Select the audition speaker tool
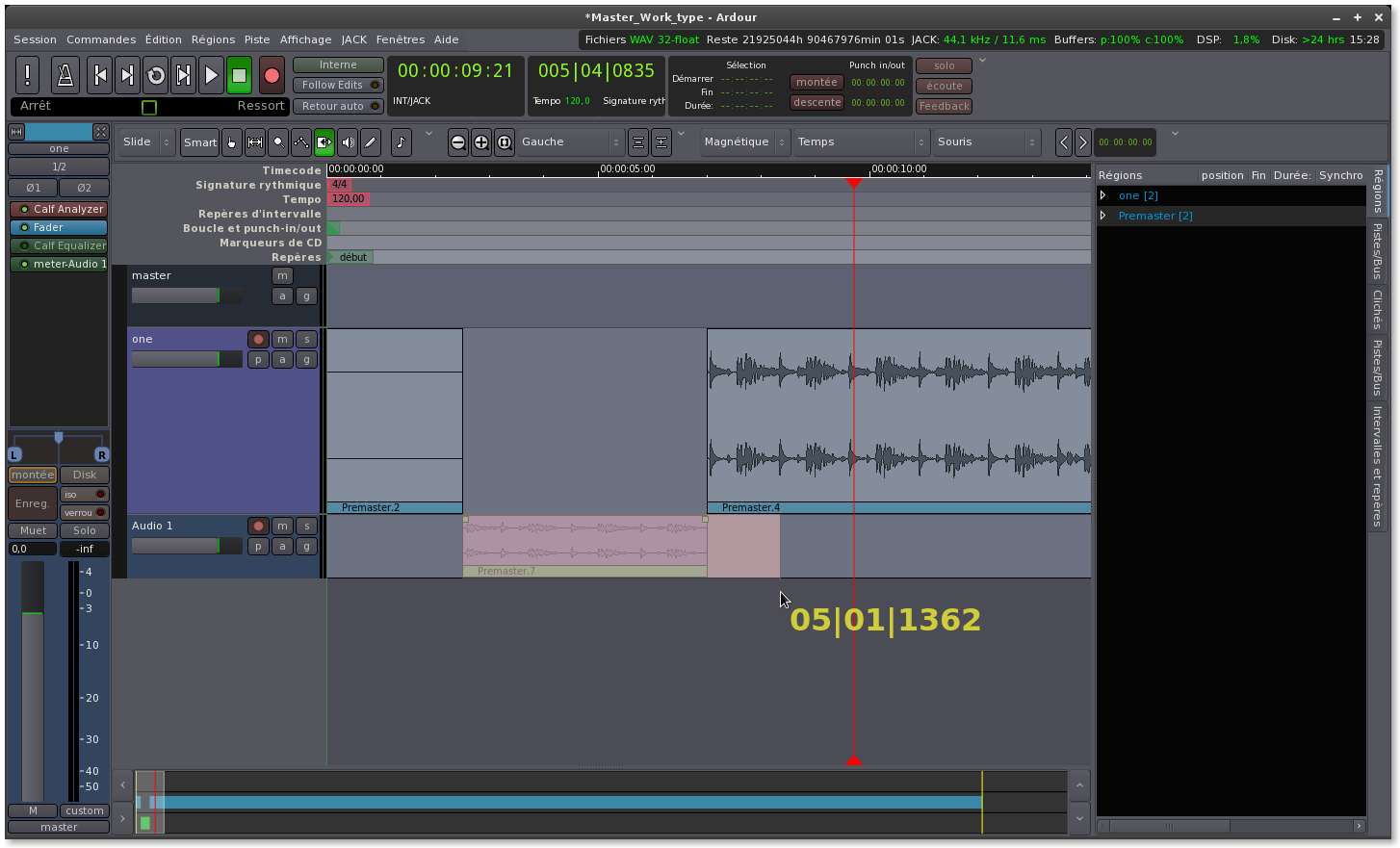 [x=348, y=142]
